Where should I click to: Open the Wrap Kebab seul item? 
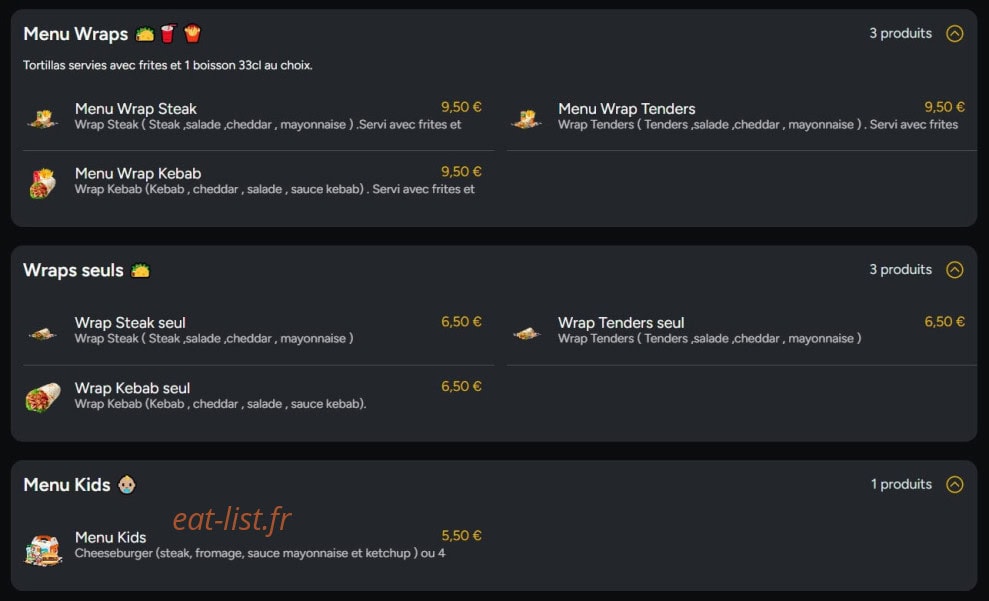pyautogui.click(x=259, y=396)
